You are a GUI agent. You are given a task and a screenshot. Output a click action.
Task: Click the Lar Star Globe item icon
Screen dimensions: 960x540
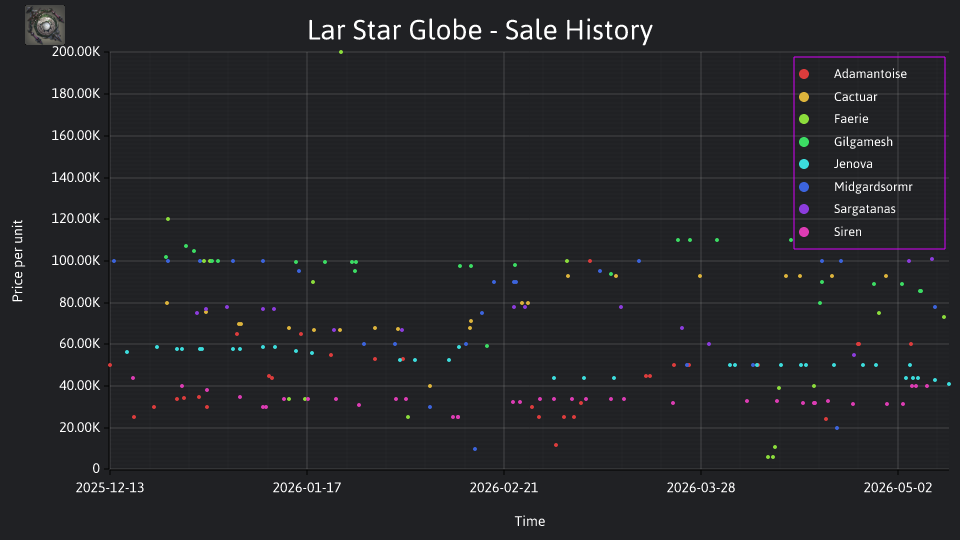click(45, 25)
